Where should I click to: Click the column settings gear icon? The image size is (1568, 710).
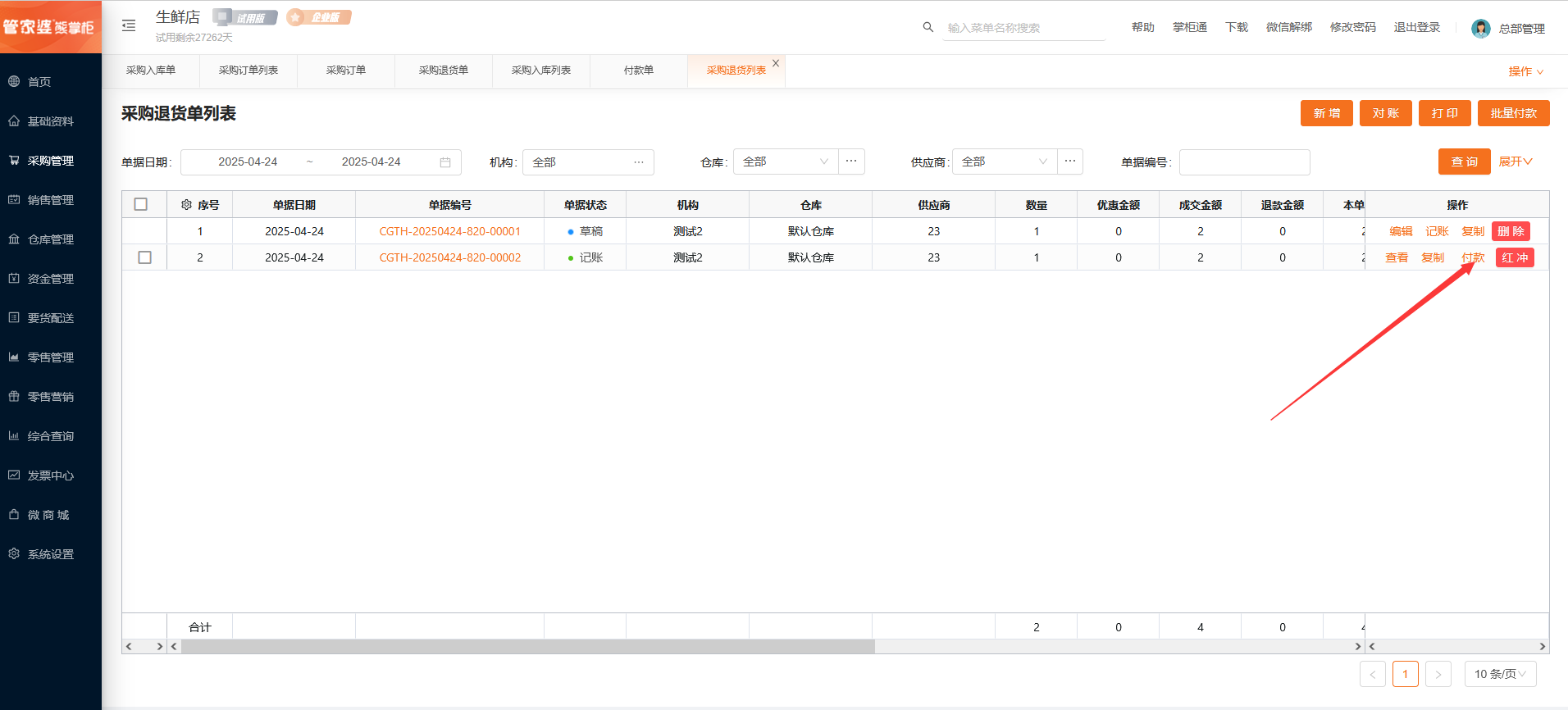click(186, 205)
